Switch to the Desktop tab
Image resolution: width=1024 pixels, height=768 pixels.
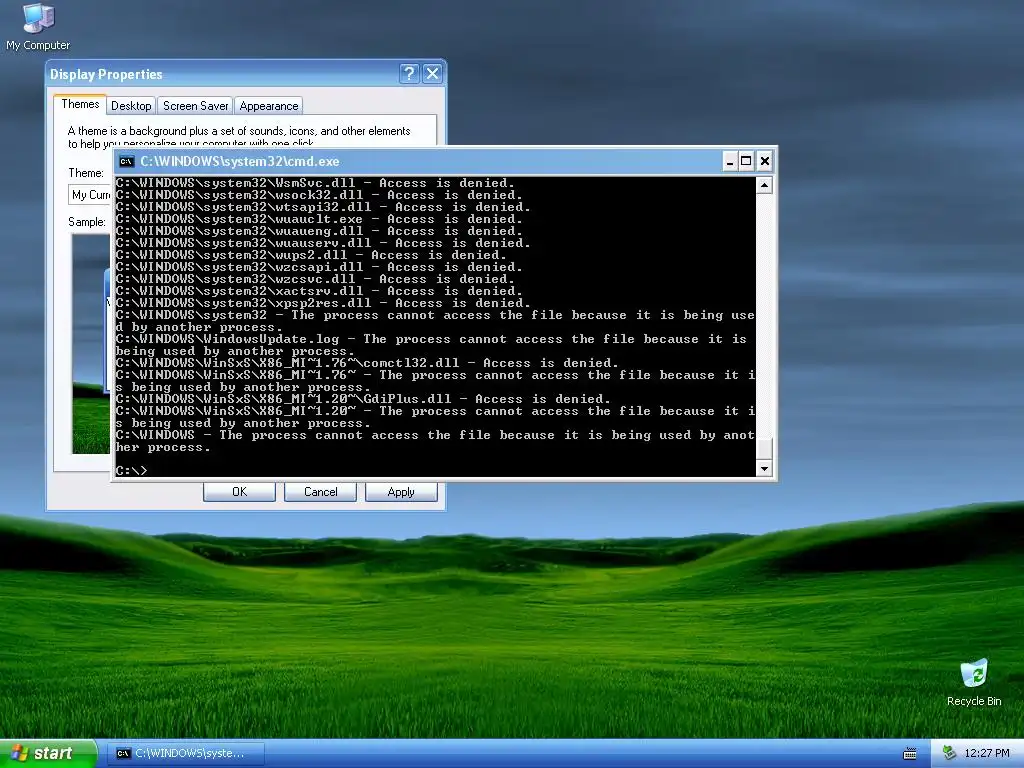click(x=131, y=106)
